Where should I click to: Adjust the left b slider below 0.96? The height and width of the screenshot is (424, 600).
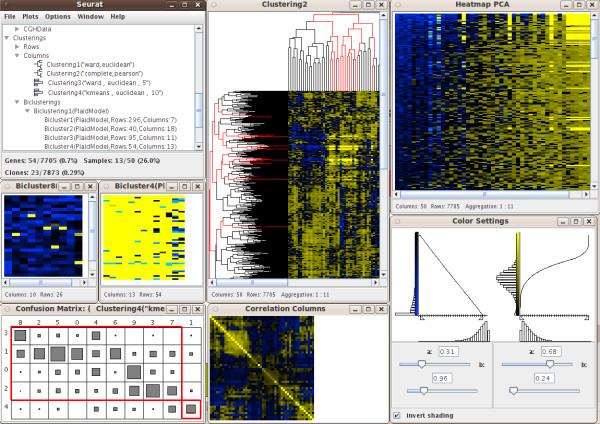424,391
